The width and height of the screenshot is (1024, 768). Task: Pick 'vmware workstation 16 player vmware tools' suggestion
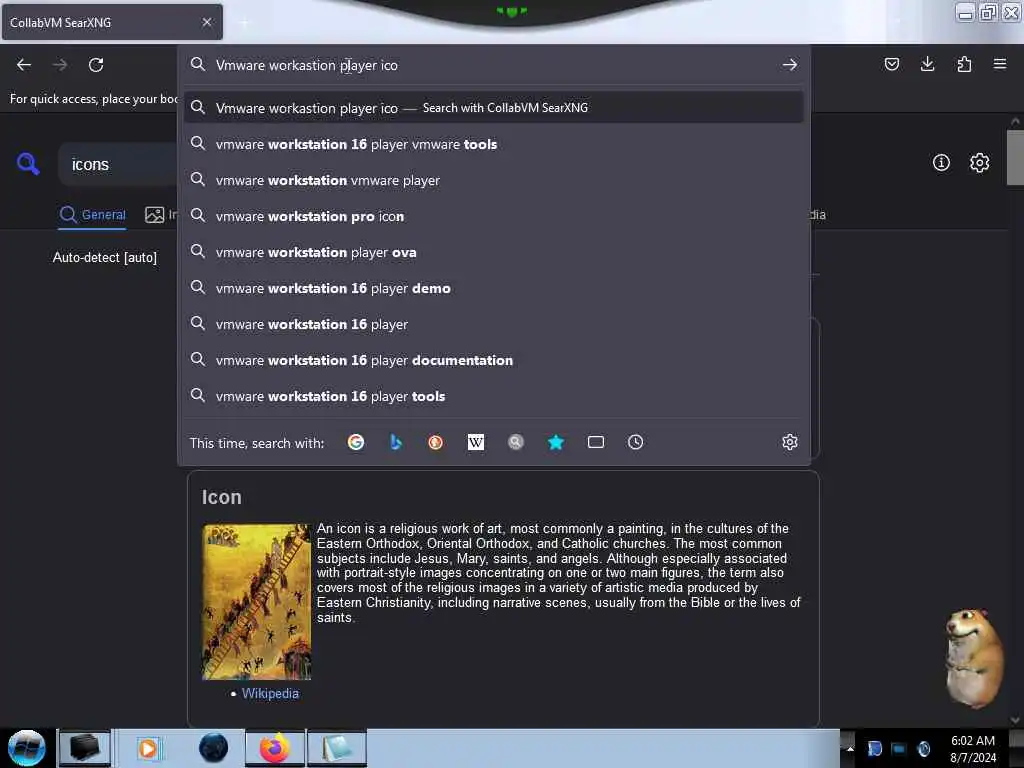click(493, 144)
